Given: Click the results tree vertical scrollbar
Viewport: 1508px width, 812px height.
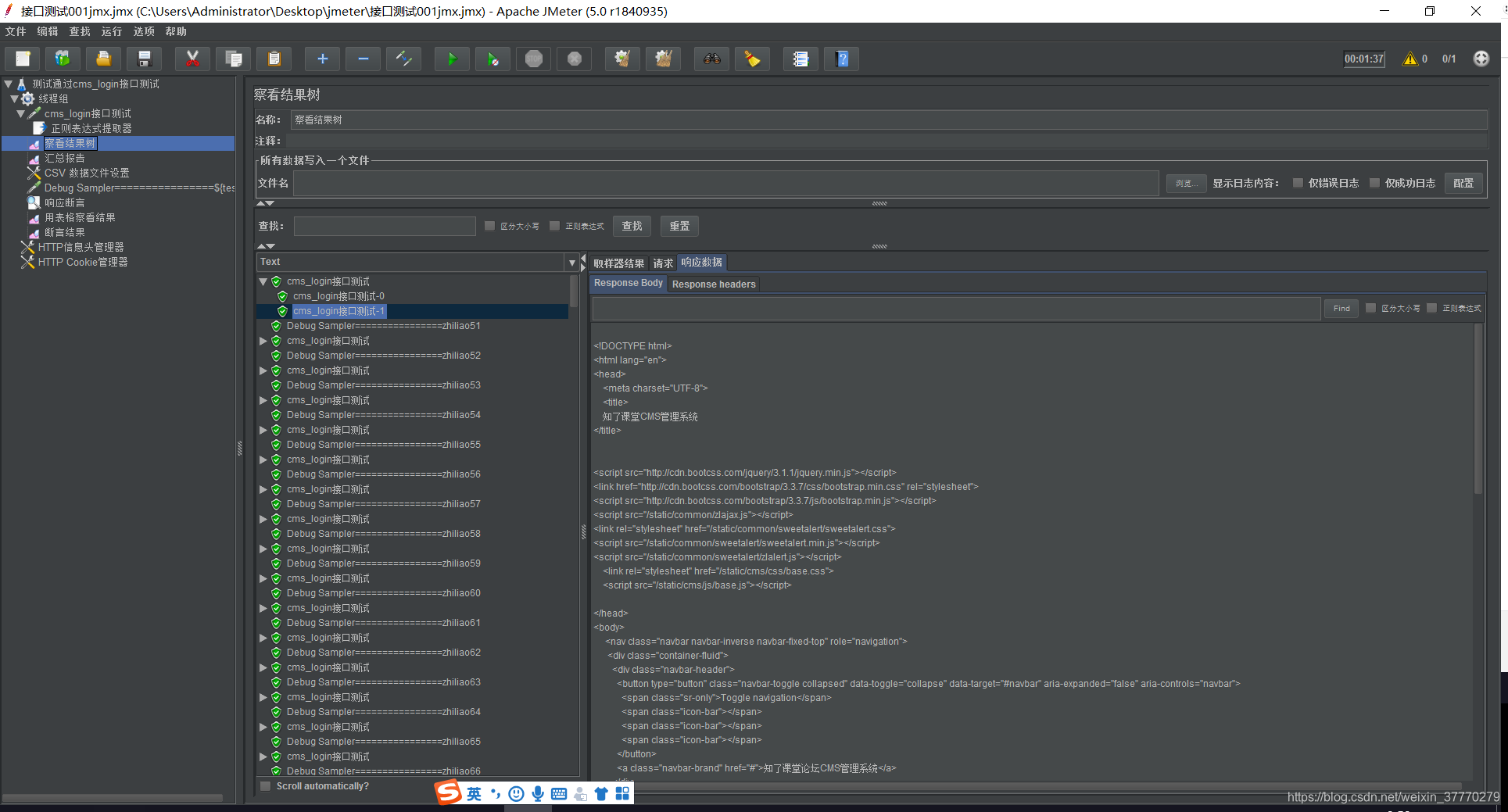Looking at the screenshot, I should pos(574,291).
